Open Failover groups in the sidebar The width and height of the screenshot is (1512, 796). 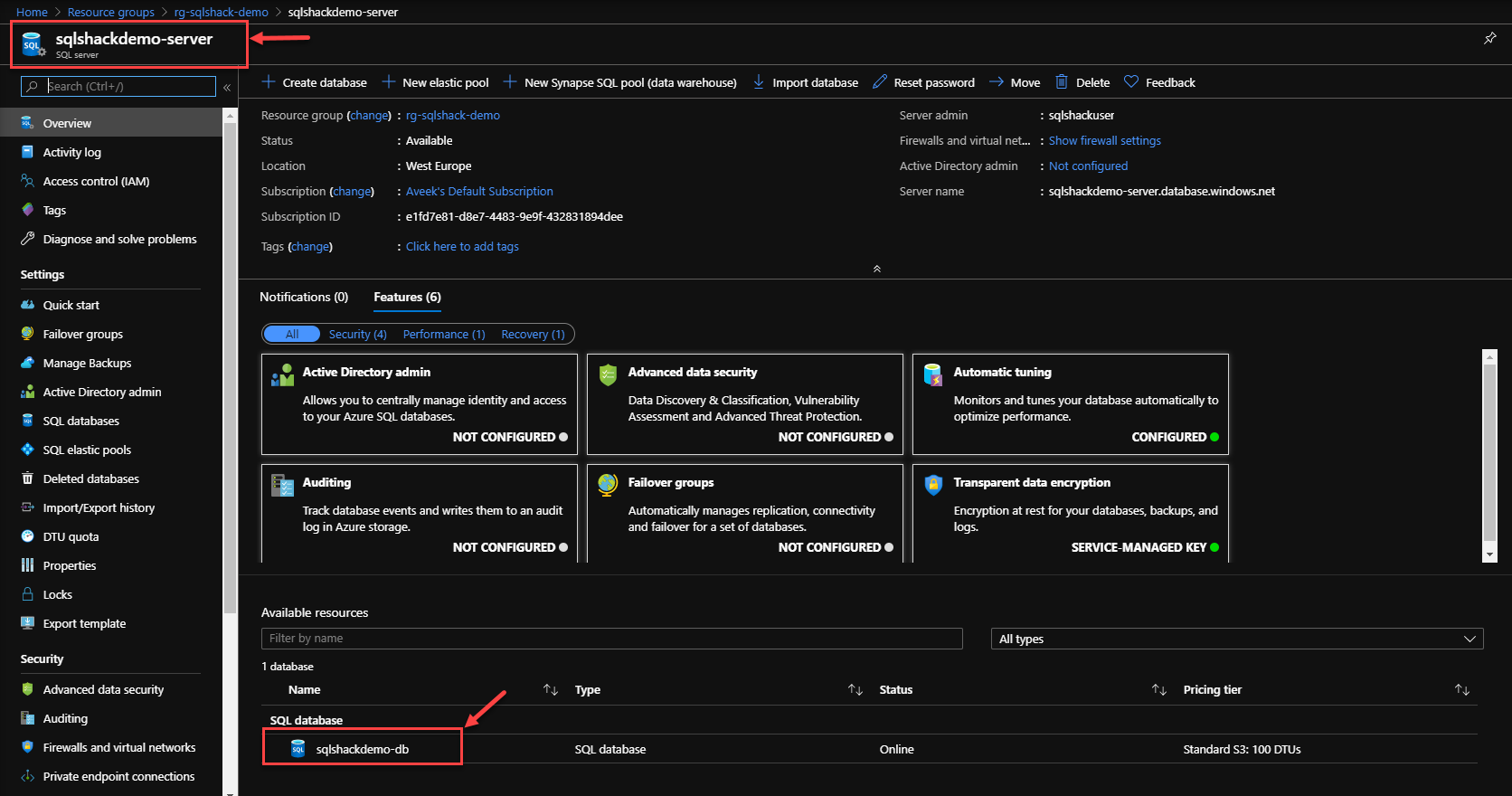[82, 334]
